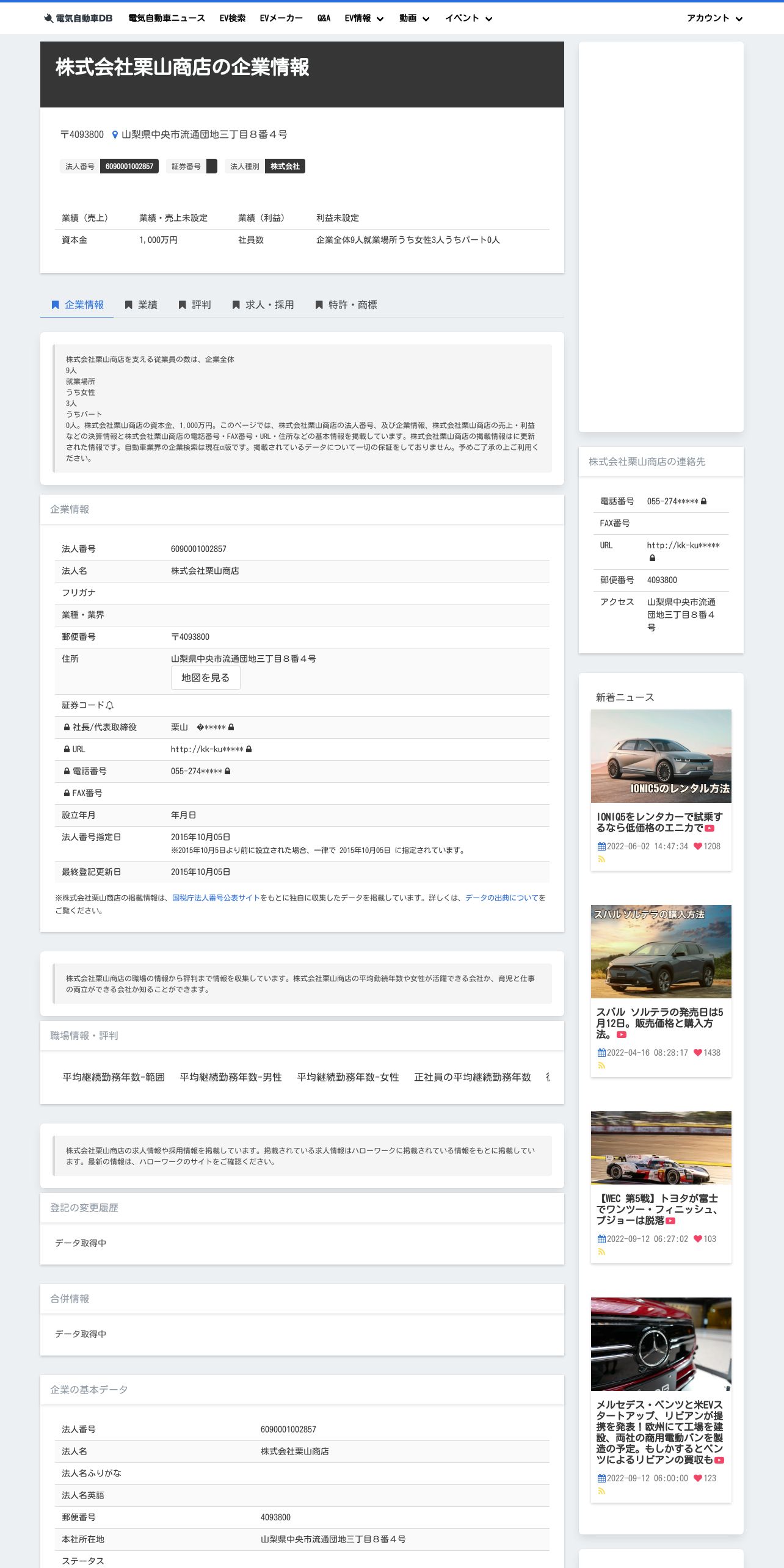The image size is (784, 1568).
Task: Click 法人番号 badge 6090001002857
Action: point(129,166)
